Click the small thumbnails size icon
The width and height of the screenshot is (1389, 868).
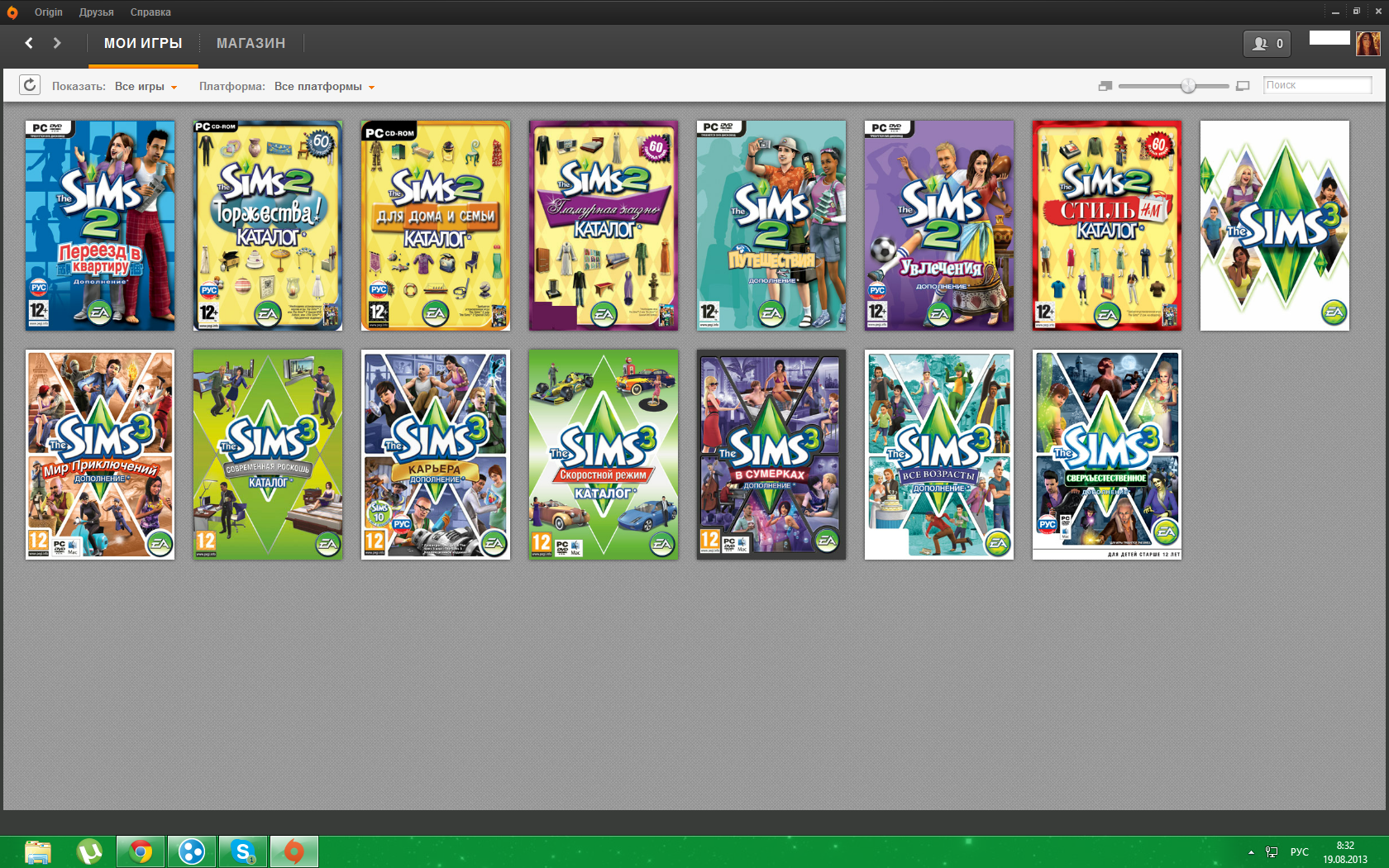[1105, 86]
